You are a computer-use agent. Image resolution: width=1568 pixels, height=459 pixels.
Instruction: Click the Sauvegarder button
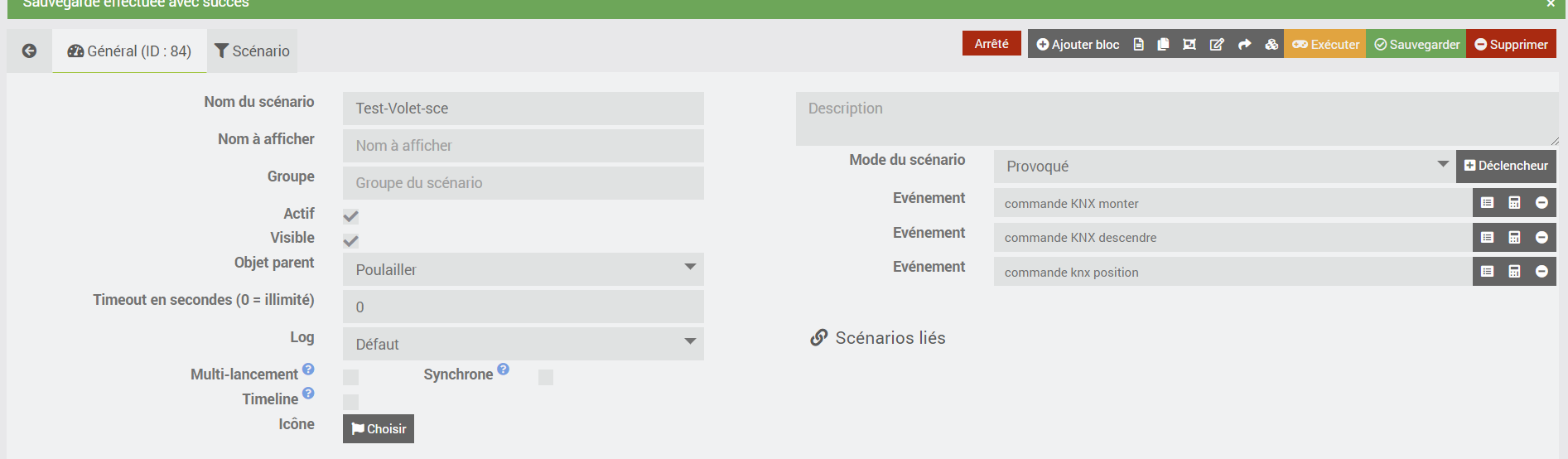point(1416,45)
